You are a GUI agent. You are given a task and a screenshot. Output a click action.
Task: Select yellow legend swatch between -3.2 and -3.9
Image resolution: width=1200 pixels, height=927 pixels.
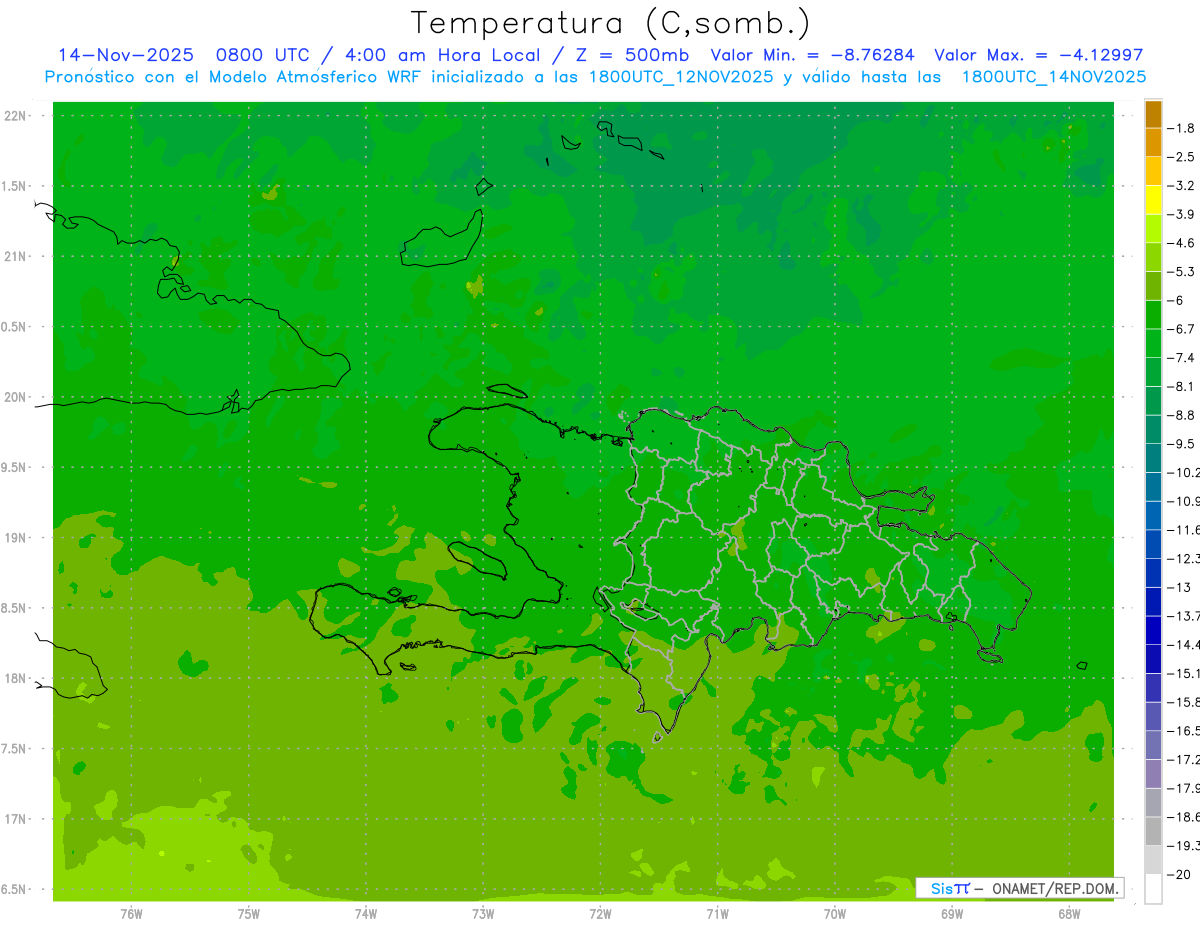coord(1153,200)
